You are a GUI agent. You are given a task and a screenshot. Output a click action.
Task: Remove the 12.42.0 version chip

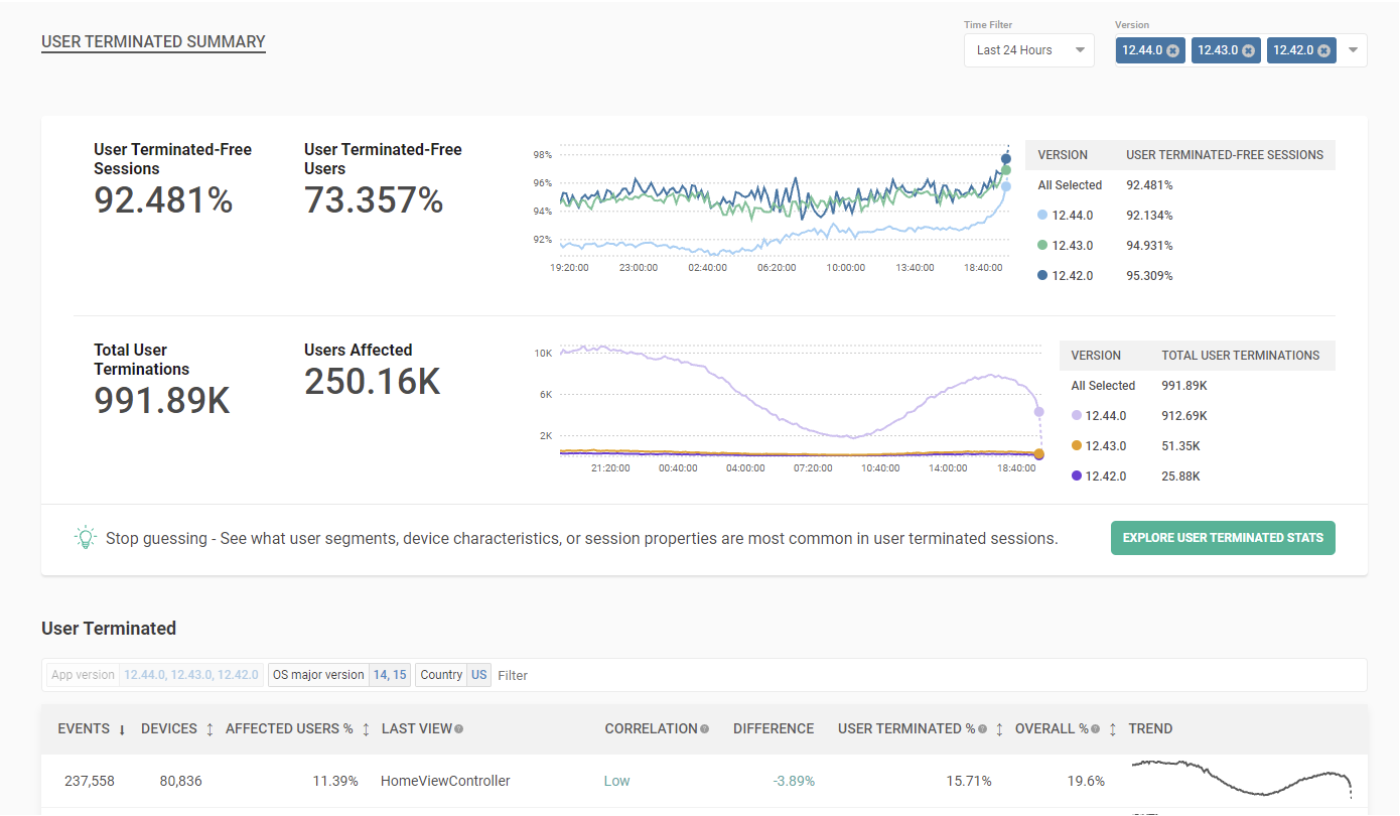coord(1324,51)
